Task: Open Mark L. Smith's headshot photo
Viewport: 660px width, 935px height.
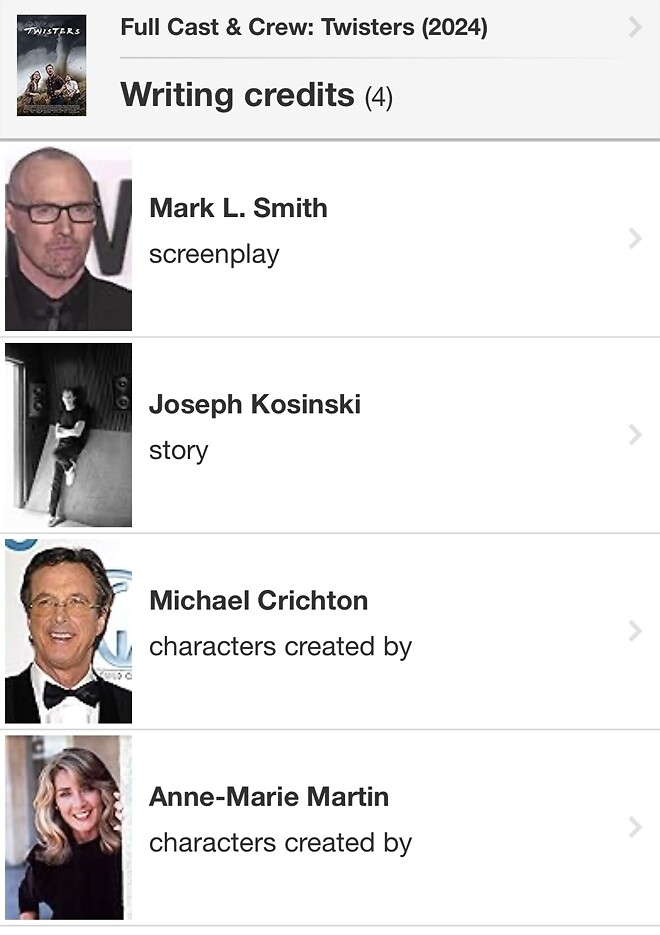Action: pyautogui.click(x=68, y=239)
